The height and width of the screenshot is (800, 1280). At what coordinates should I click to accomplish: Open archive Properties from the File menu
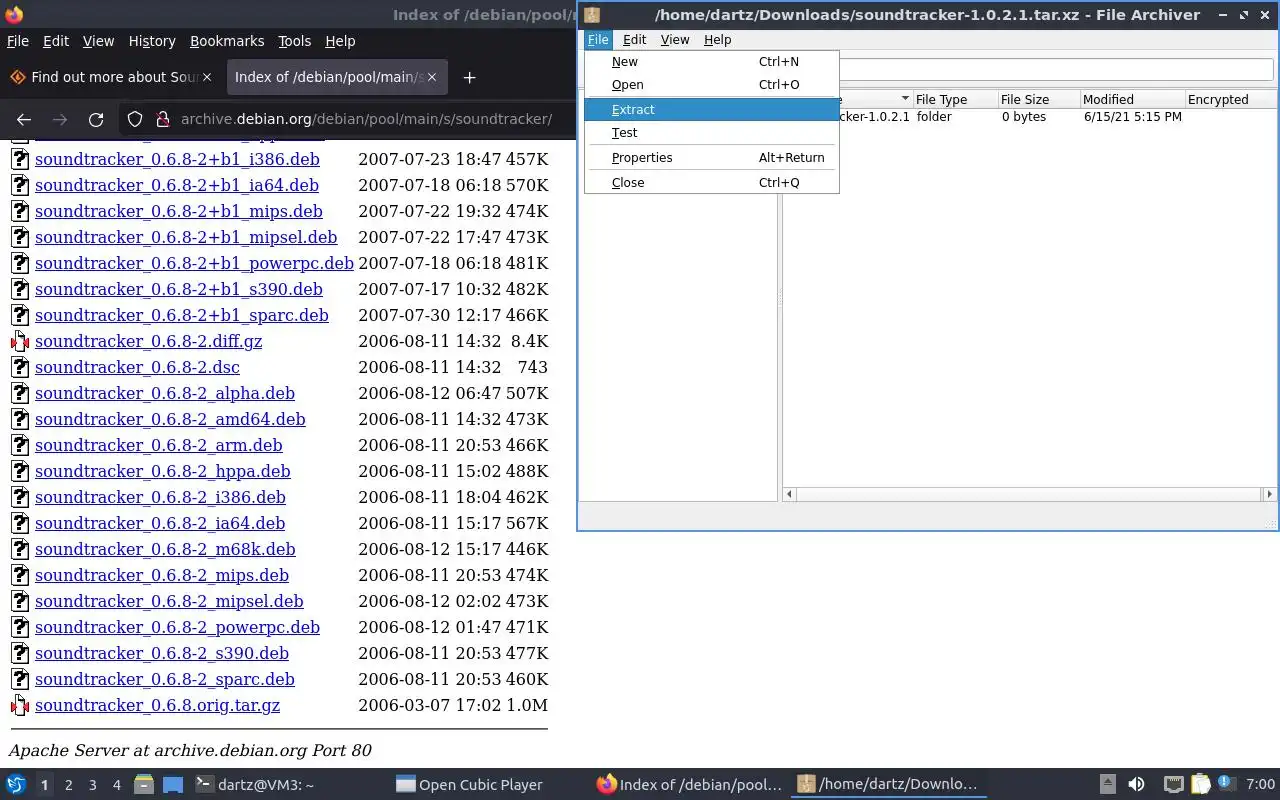click(711, 157)
